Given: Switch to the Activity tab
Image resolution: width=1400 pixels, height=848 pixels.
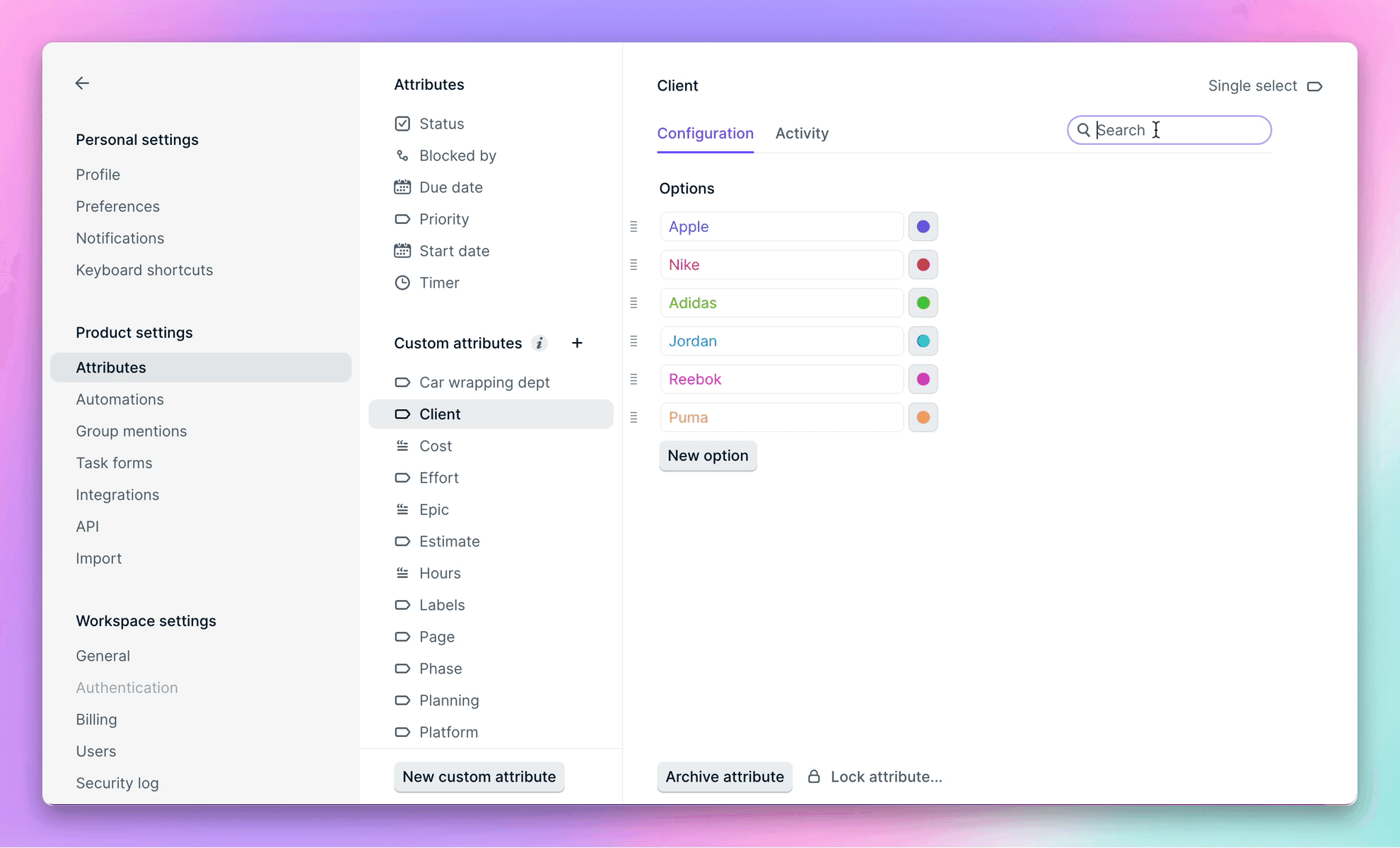Looking at the screenshot, I should pyautogui.click(x=802, y=134).
